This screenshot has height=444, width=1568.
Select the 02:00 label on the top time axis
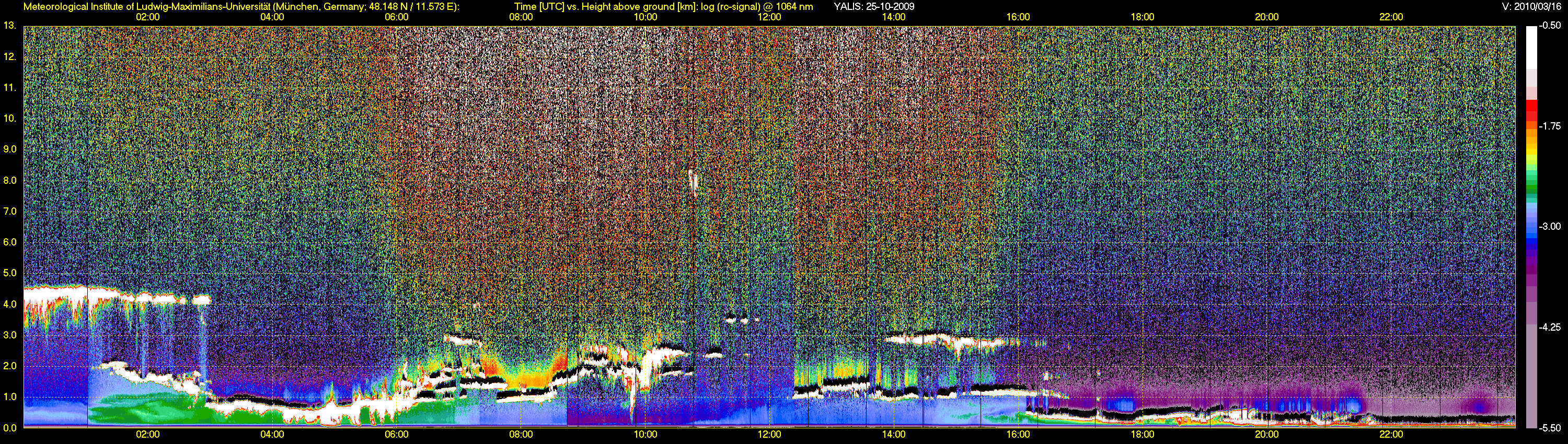[148, 17]
